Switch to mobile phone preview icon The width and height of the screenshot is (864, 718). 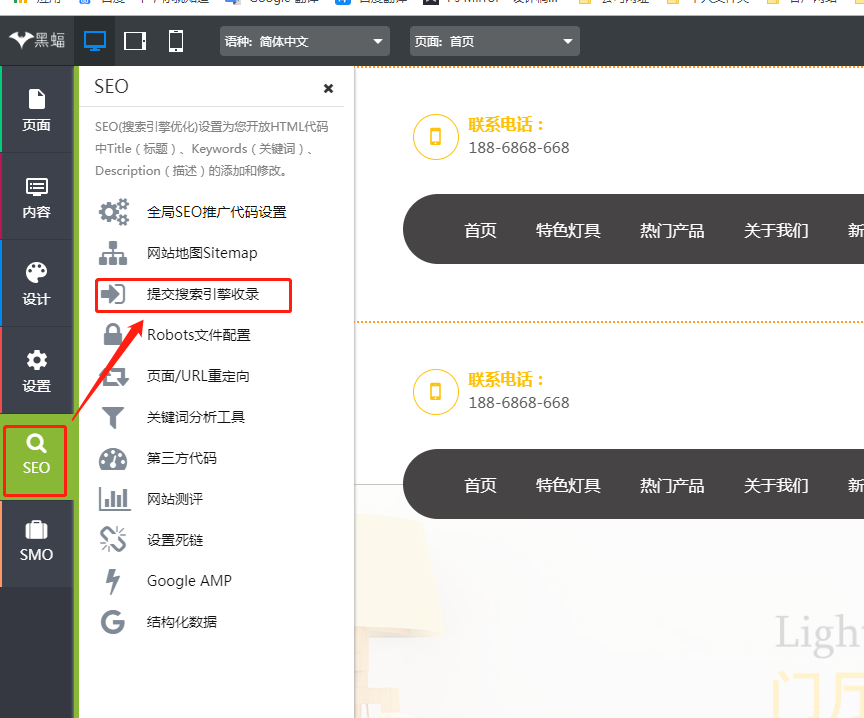coord(176,41)
